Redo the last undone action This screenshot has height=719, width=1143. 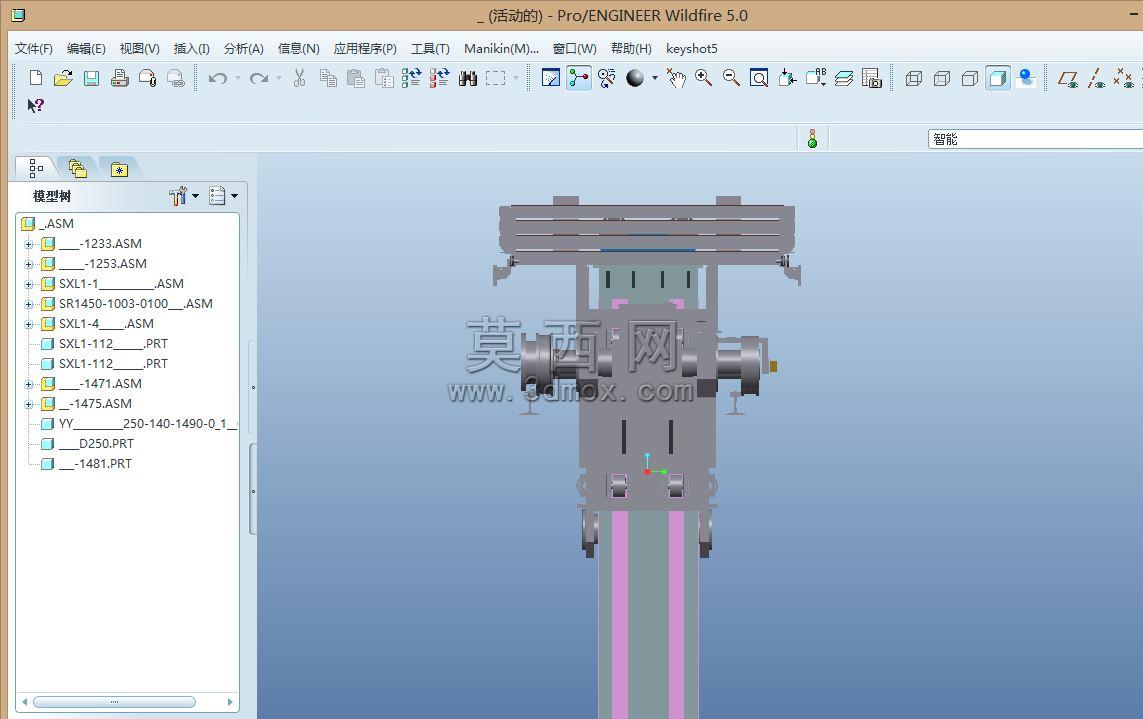[x=259, y=78]
